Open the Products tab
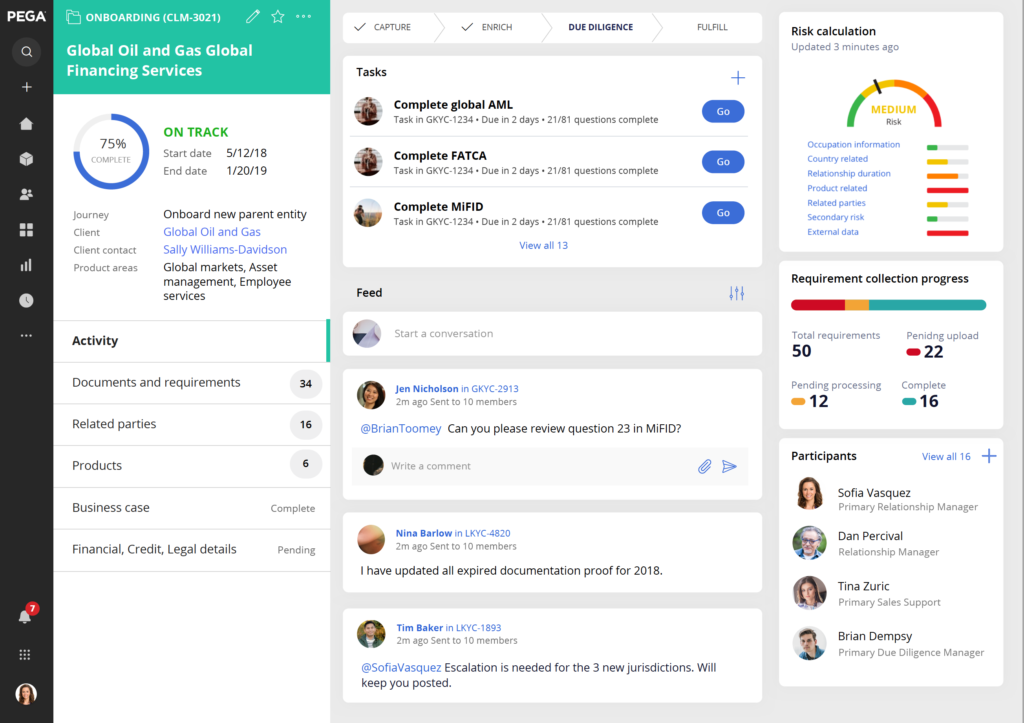 (x=191, y=466)
